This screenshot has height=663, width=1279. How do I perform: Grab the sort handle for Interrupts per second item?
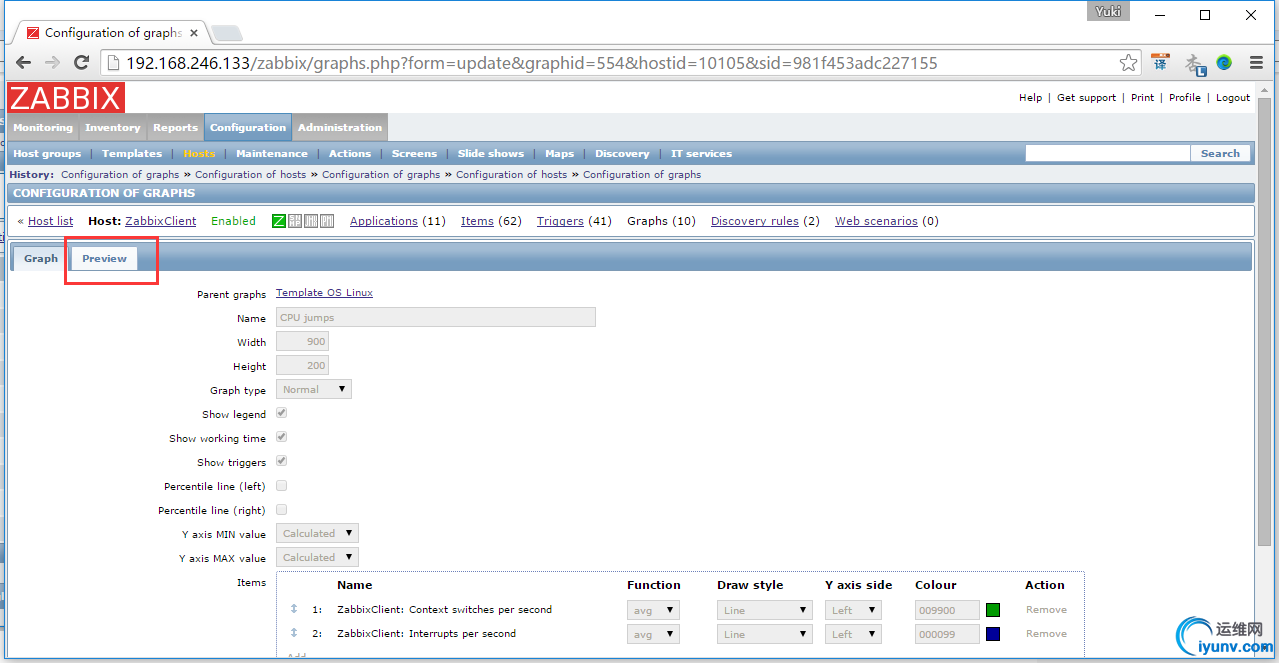(294, 633)
